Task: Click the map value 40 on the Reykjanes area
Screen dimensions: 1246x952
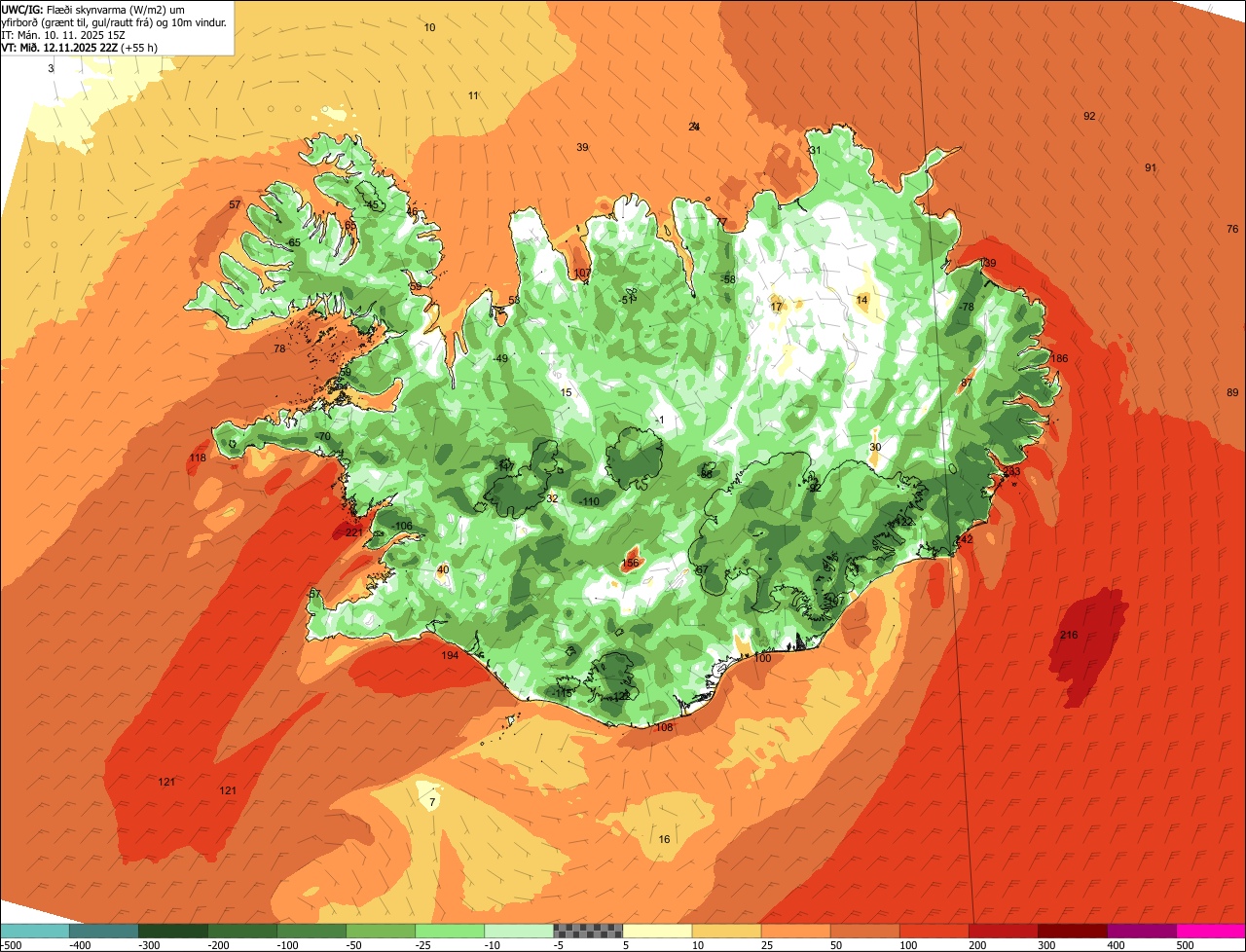Action: click(x=443, y=570)
